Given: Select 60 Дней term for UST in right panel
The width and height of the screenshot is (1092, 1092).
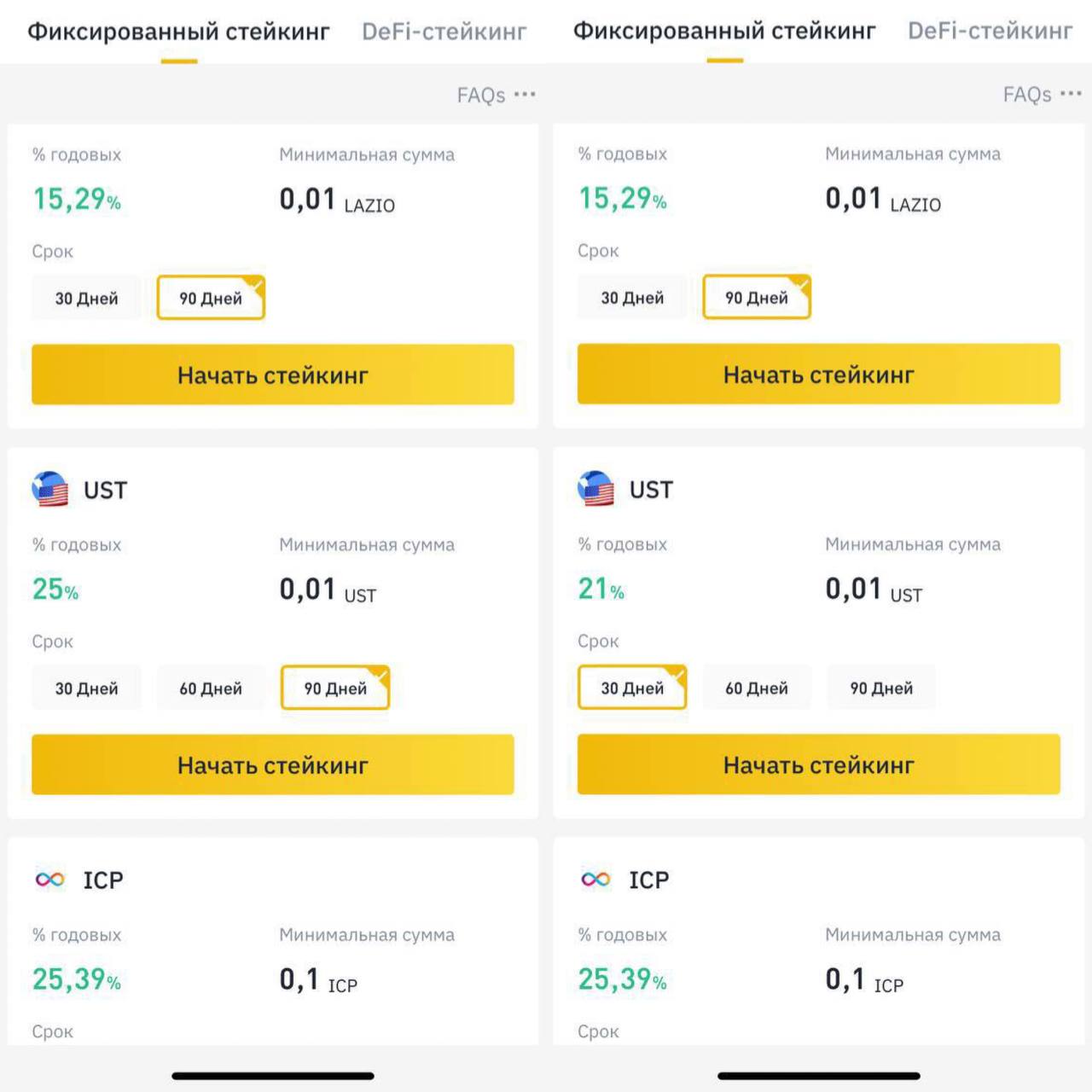Looking at the screenshot, I should click(x=757, y=688).
